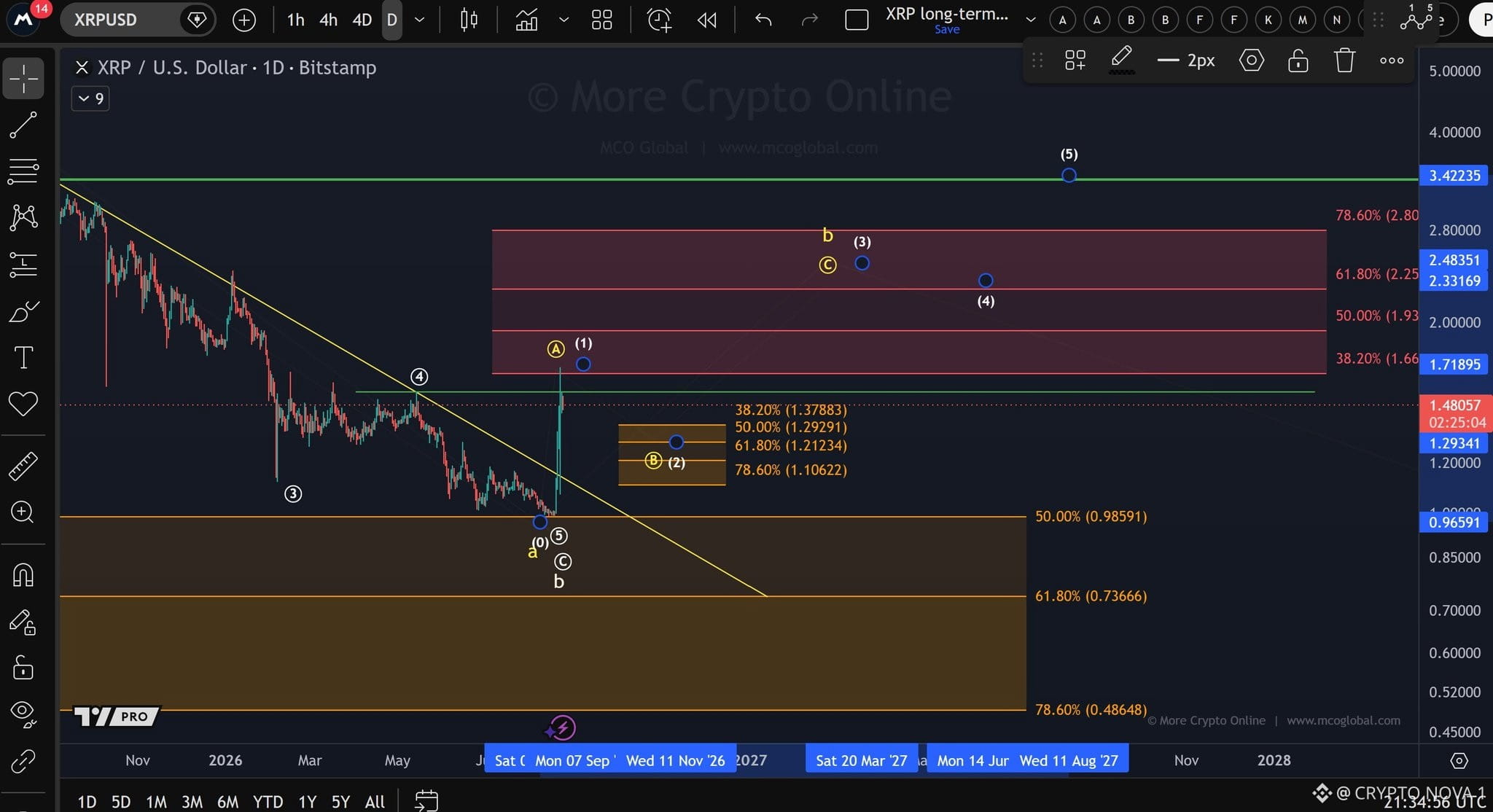Switch to the 4D timeframe
The height and width of the screenshot is (812, 1493).
click(x=362, y=20)
